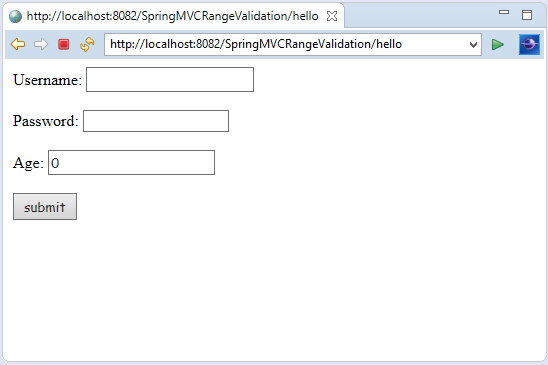Image resolution: width=548 pixels, height=365 pixels.
Task: Click the Age label text
Action: (28, 163)
